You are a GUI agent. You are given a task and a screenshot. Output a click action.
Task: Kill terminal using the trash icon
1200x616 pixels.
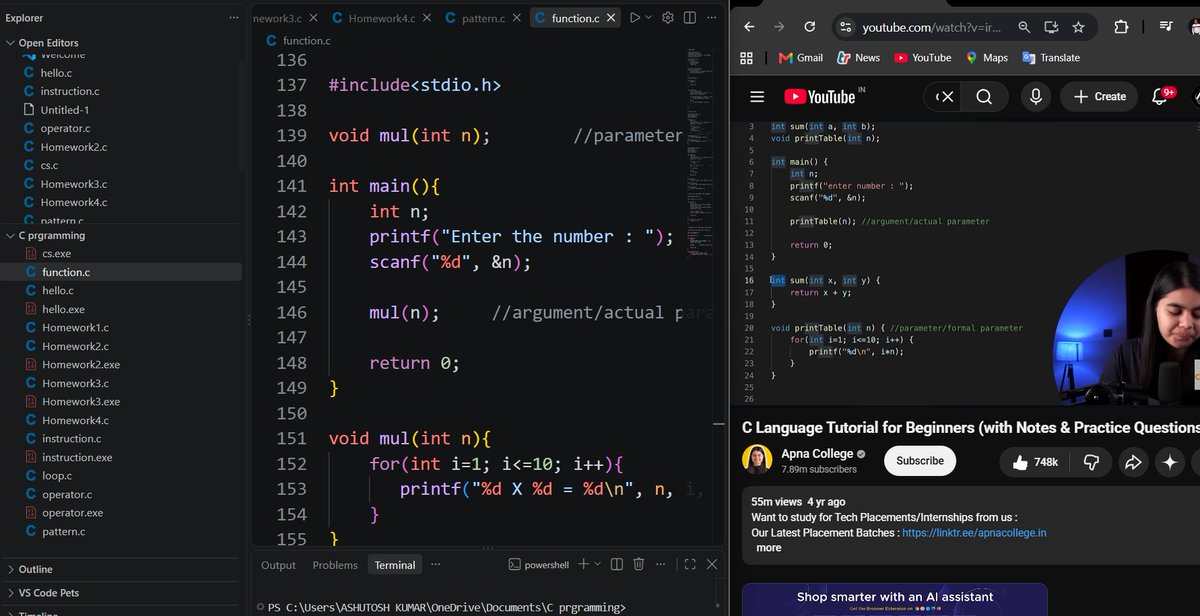point(639,564)
